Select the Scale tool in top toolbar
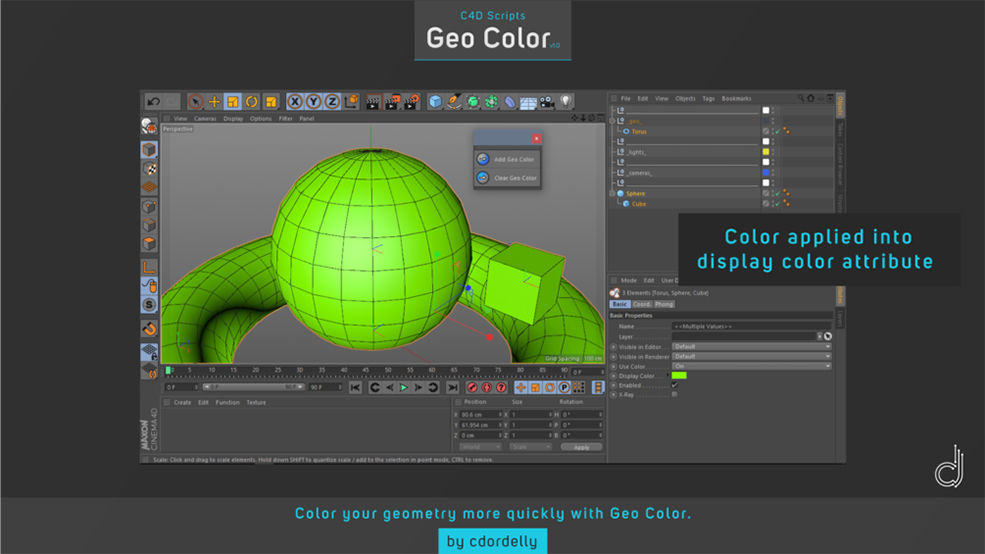The height and width of the screenshot is (554, 985). coord(233,101)
